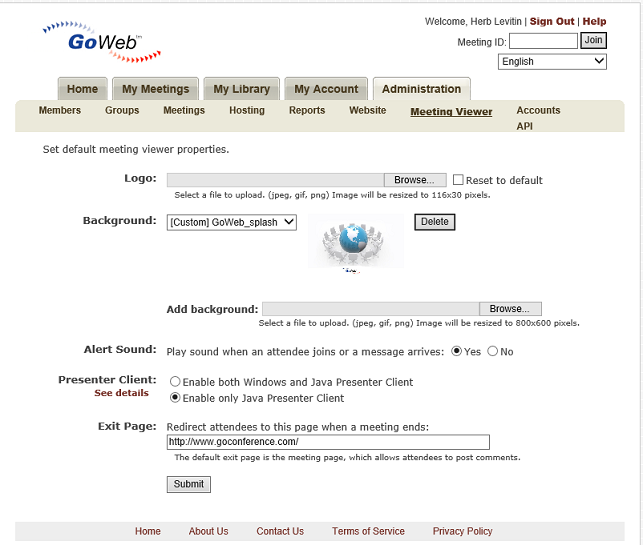Choose Enable only Java Presenter Client

[175, 398]
